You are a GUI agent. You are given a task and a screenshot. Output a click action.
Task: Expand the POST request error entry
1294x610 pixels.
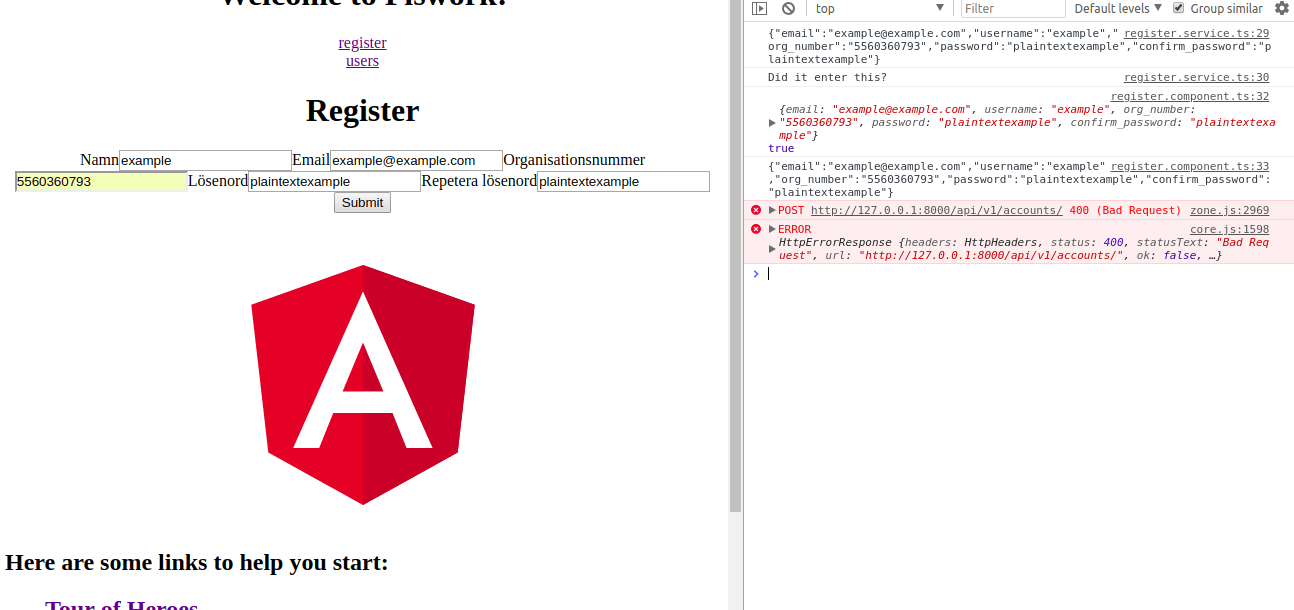pos(772,210)
